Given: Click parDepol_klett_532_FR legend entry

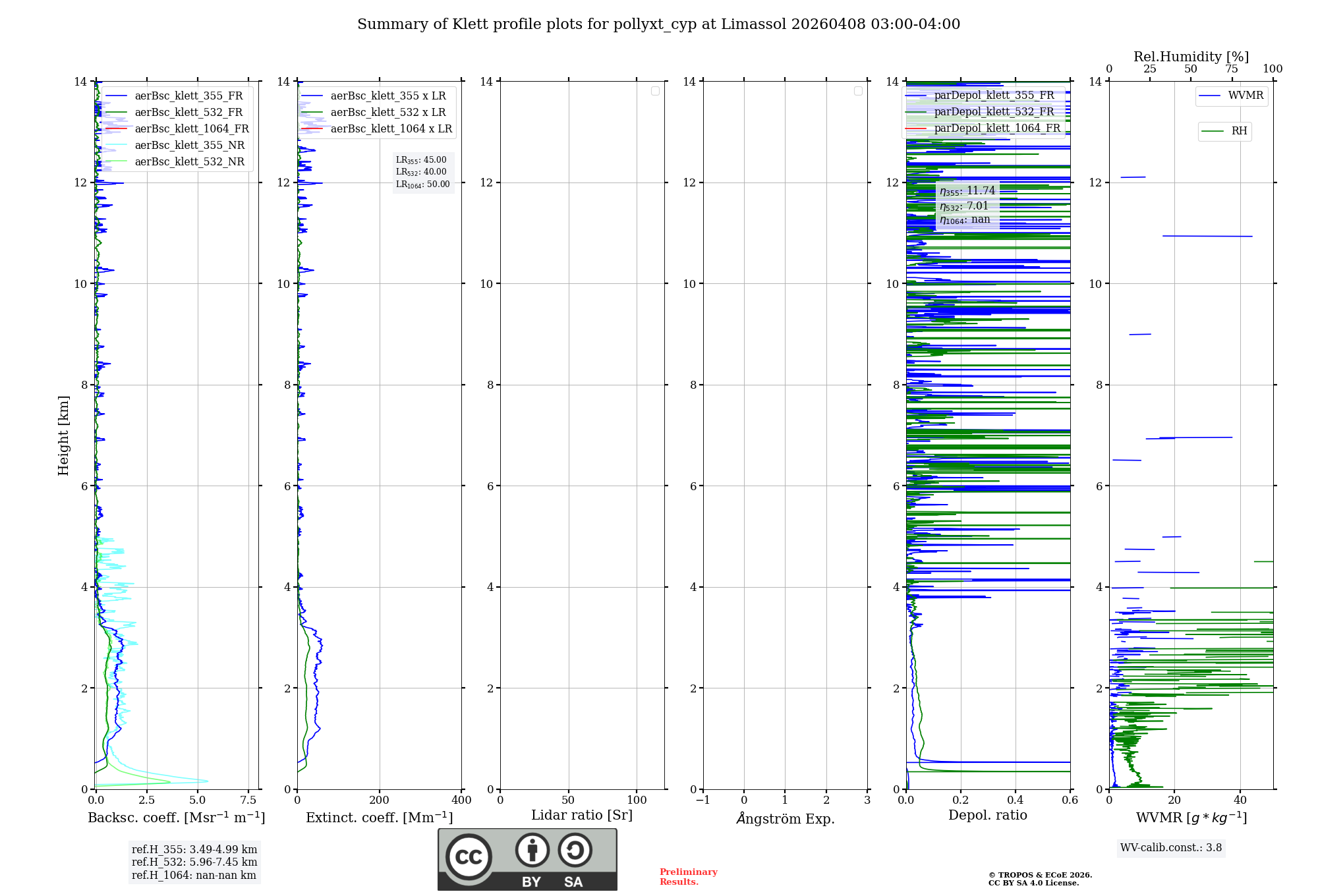Looking at the screenshot, I should point(994,112).
